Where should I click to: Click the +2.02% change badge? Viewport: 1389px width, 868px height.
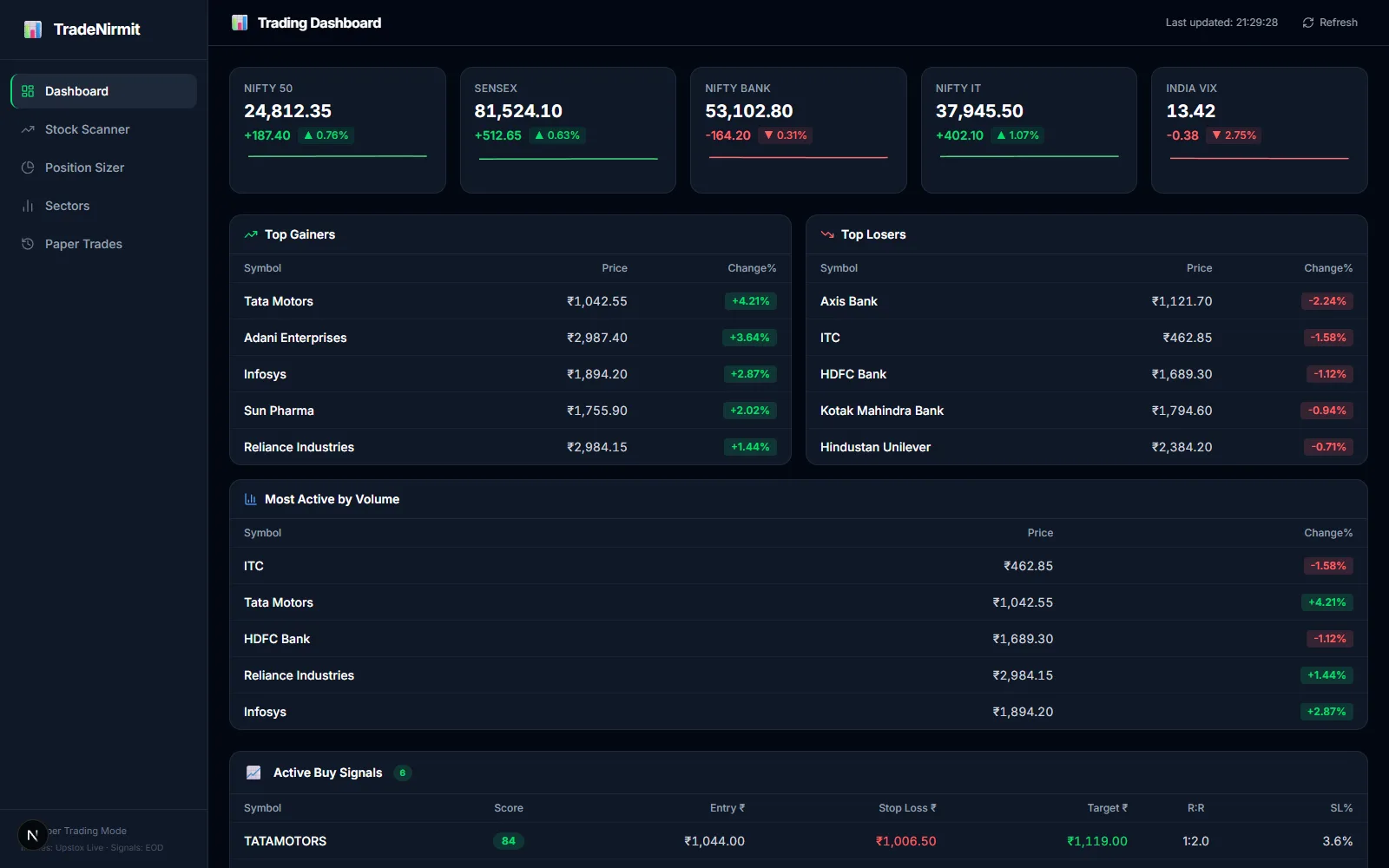coord(749,411)
